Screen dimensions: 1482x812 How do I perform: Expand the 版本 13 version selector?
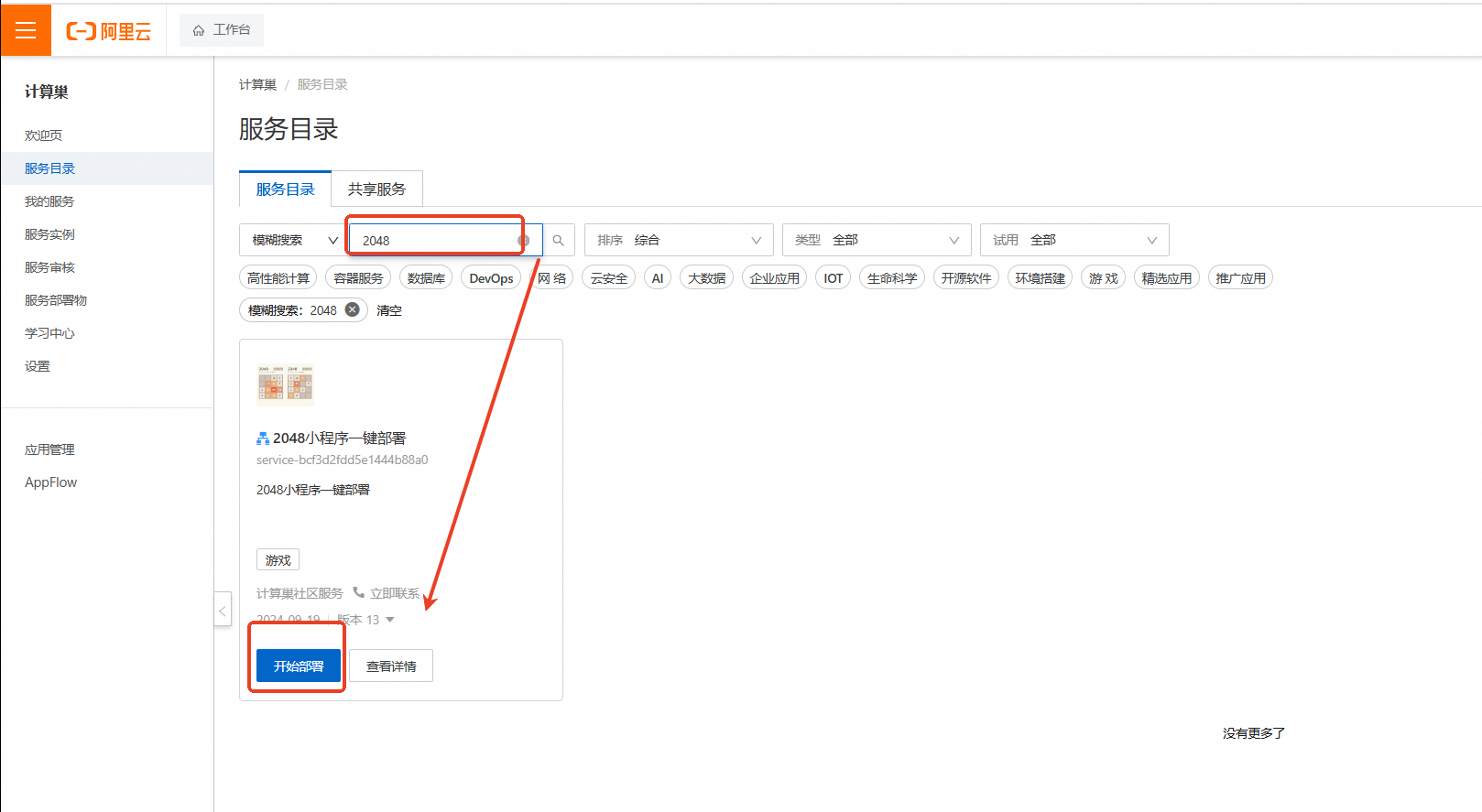(366, 620)
